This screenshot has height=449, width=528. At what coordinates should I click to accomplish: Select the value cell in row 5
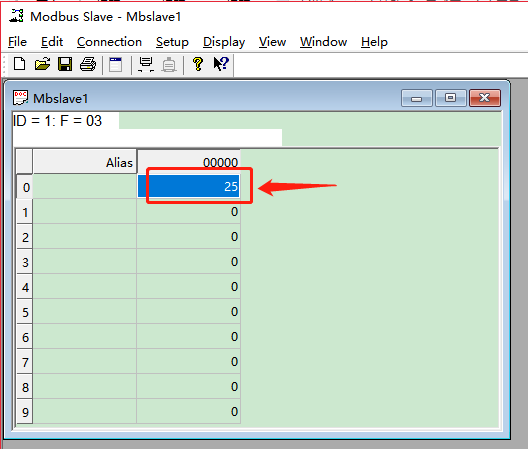pos(189,311)
